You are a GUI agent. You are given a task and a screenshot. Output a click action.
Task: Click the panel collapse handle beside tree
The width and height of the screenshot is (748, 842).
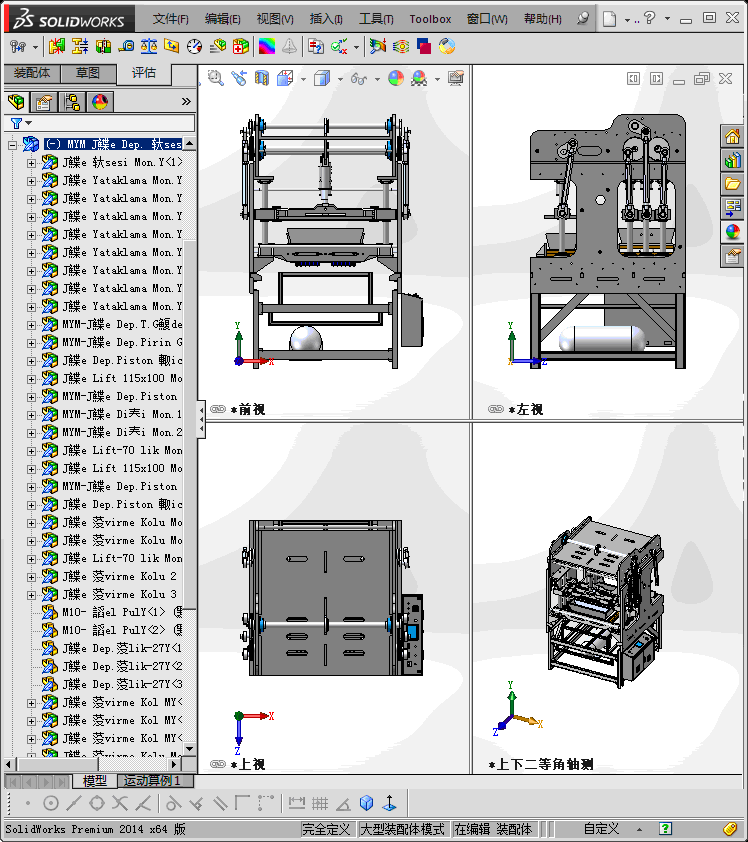click(201, 419)
